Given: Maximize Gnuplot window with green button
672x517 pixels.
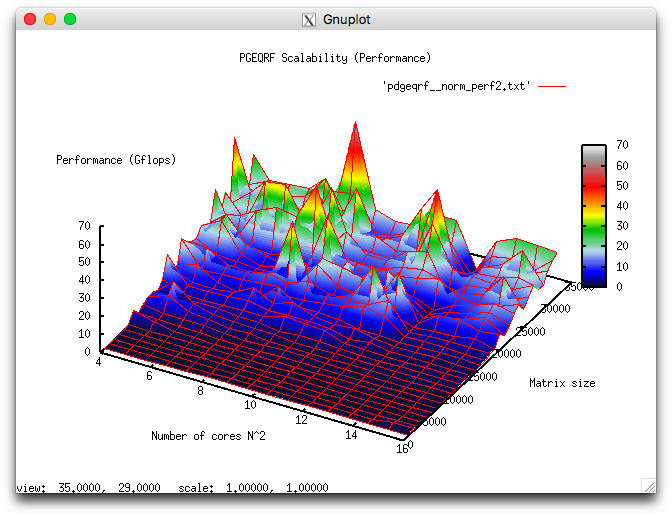Looking at the screenshot, I should click(x=70, y=19).
